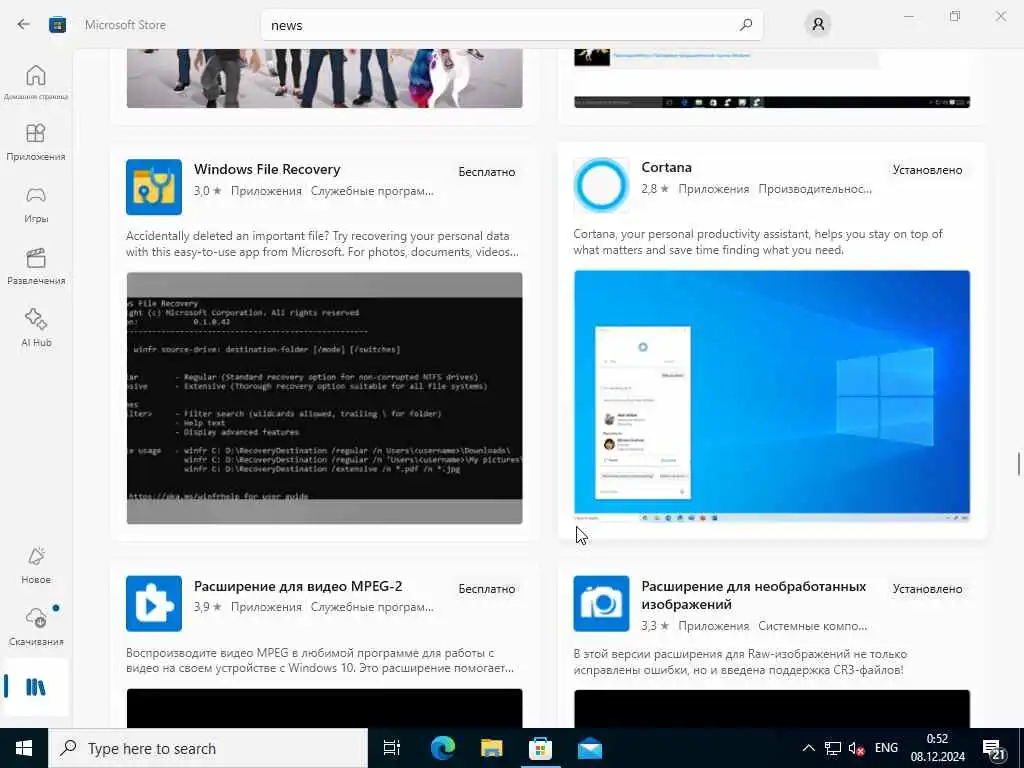This screenshot has height=768, width=1024.
Task: Open Новое section in sidebar
Action: coord(36,566)
